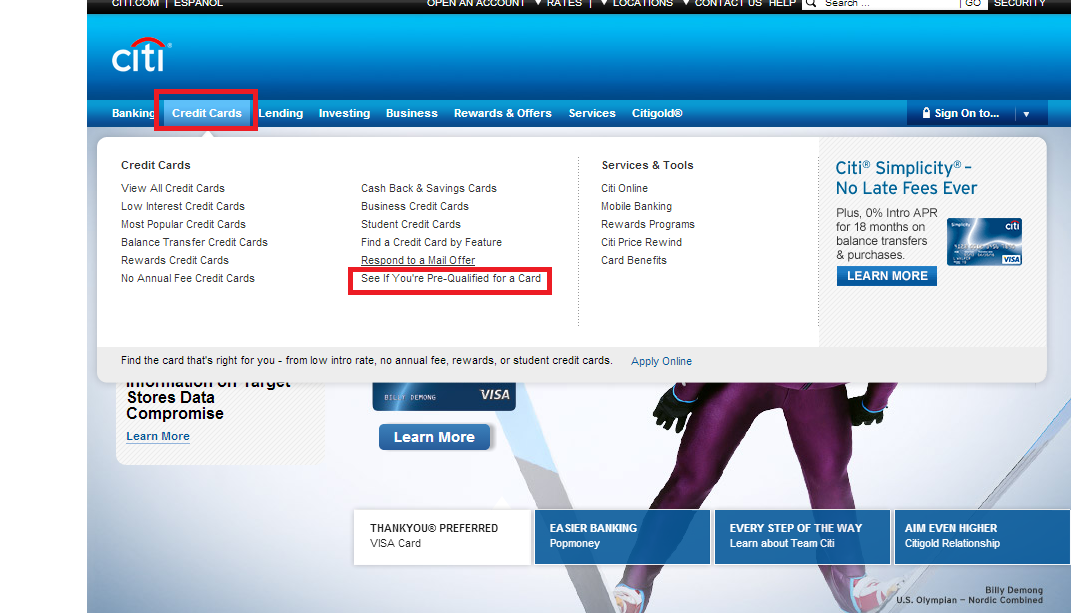Select the Aim Even Higher Citigold tile
The image size is (1089, 613).
(x=982, y=537)
